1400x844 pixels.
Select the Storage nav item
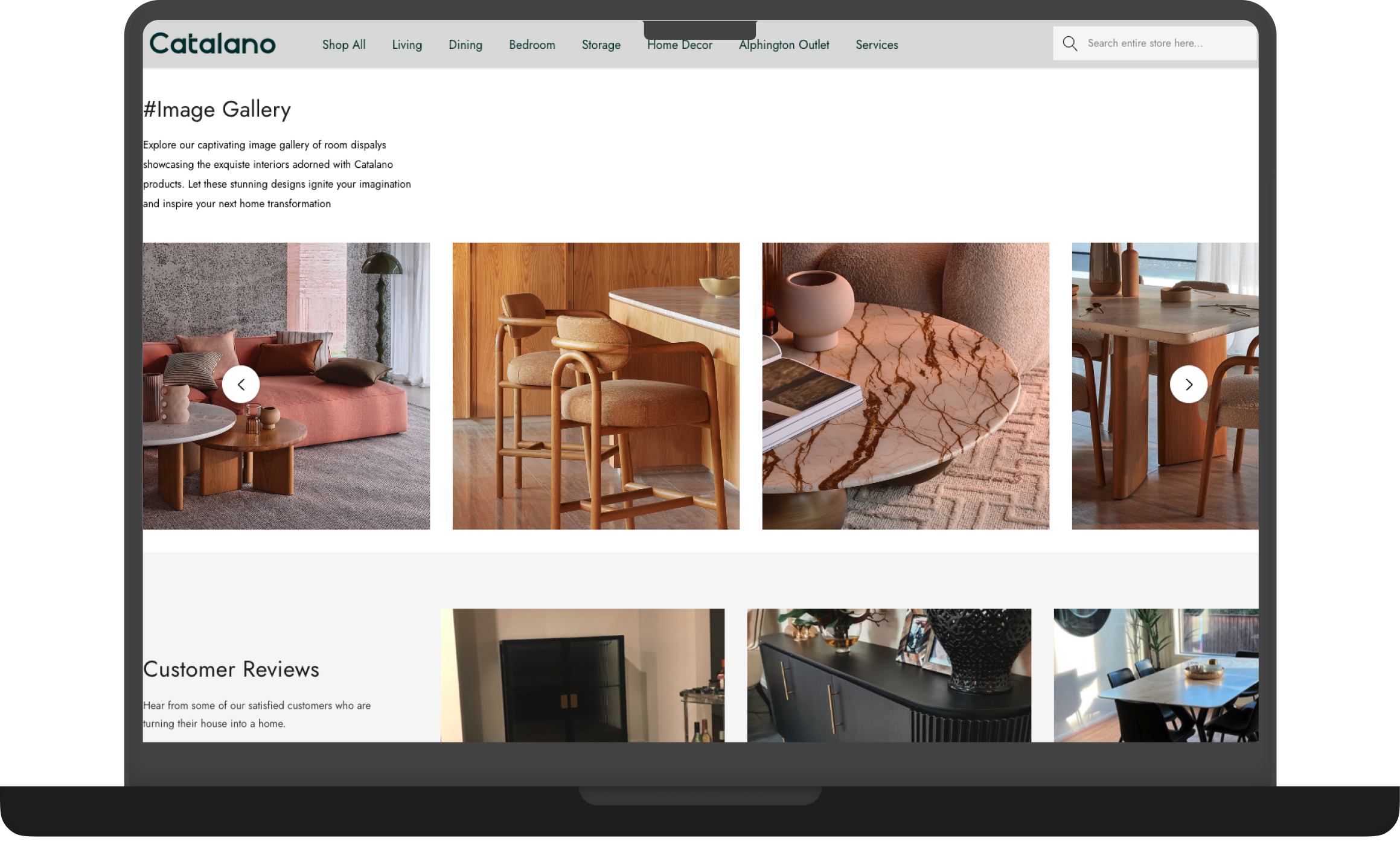coord(601,45)
